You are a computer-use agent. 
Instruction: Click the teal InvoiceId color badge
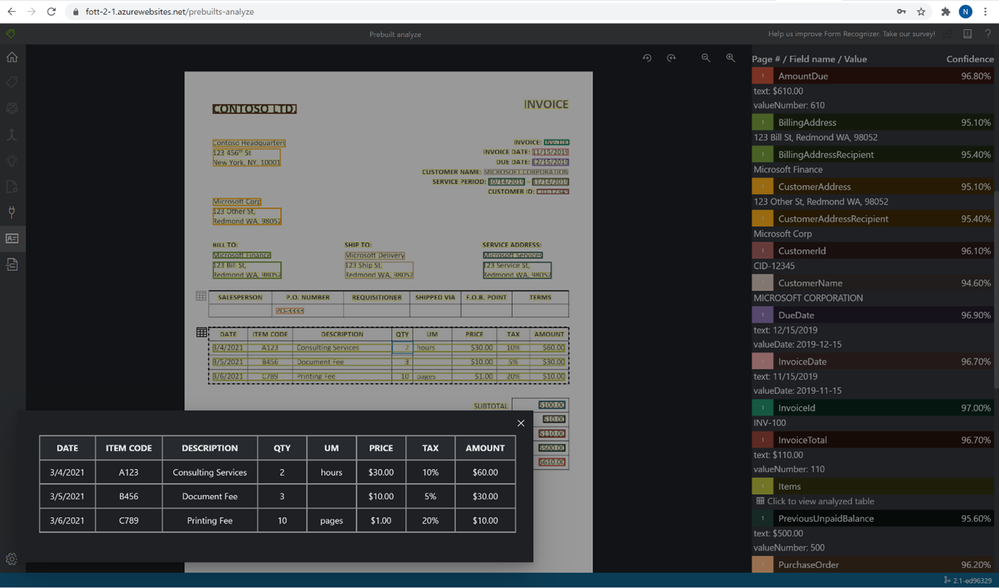point(762,408)
